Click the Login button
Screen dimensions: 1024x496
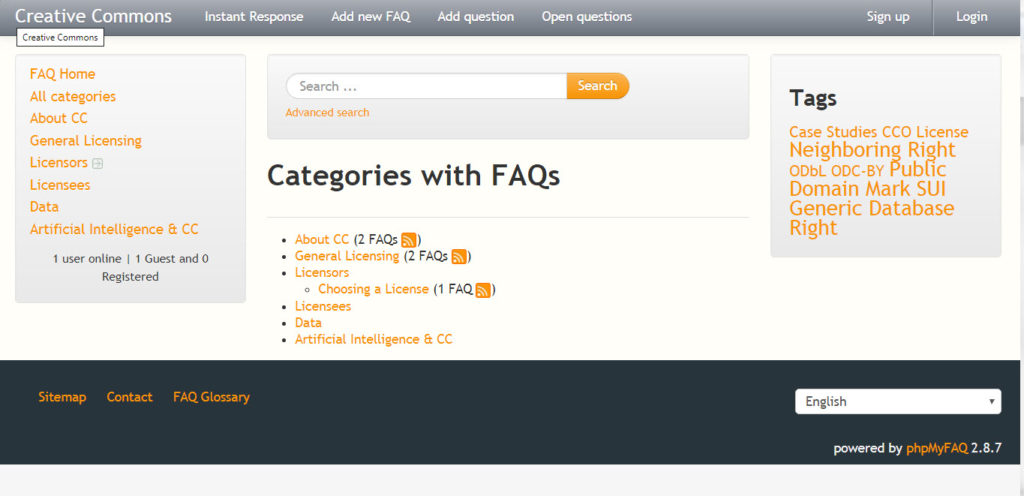click(971, 17)
